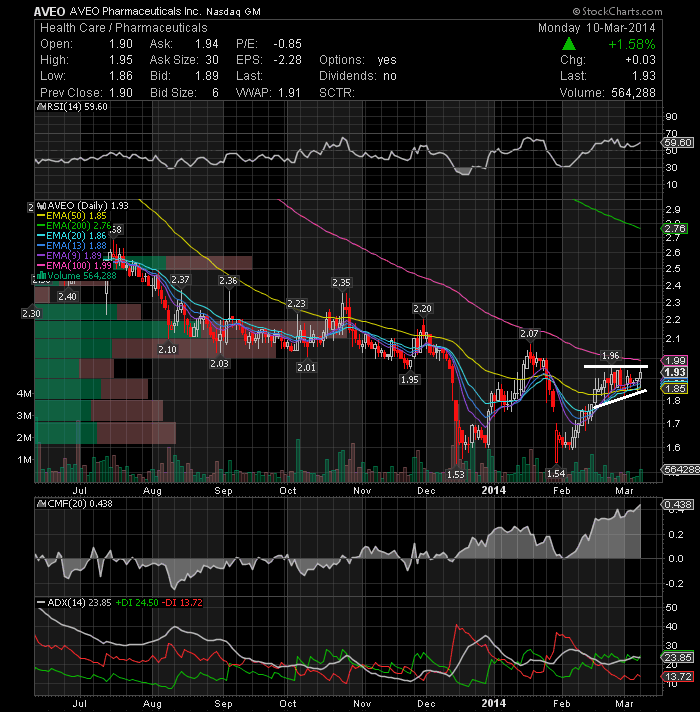The height and width of the screenshot is (712, 700).
Task: Click the Options 'yes' value
Action: coord(387,60)
